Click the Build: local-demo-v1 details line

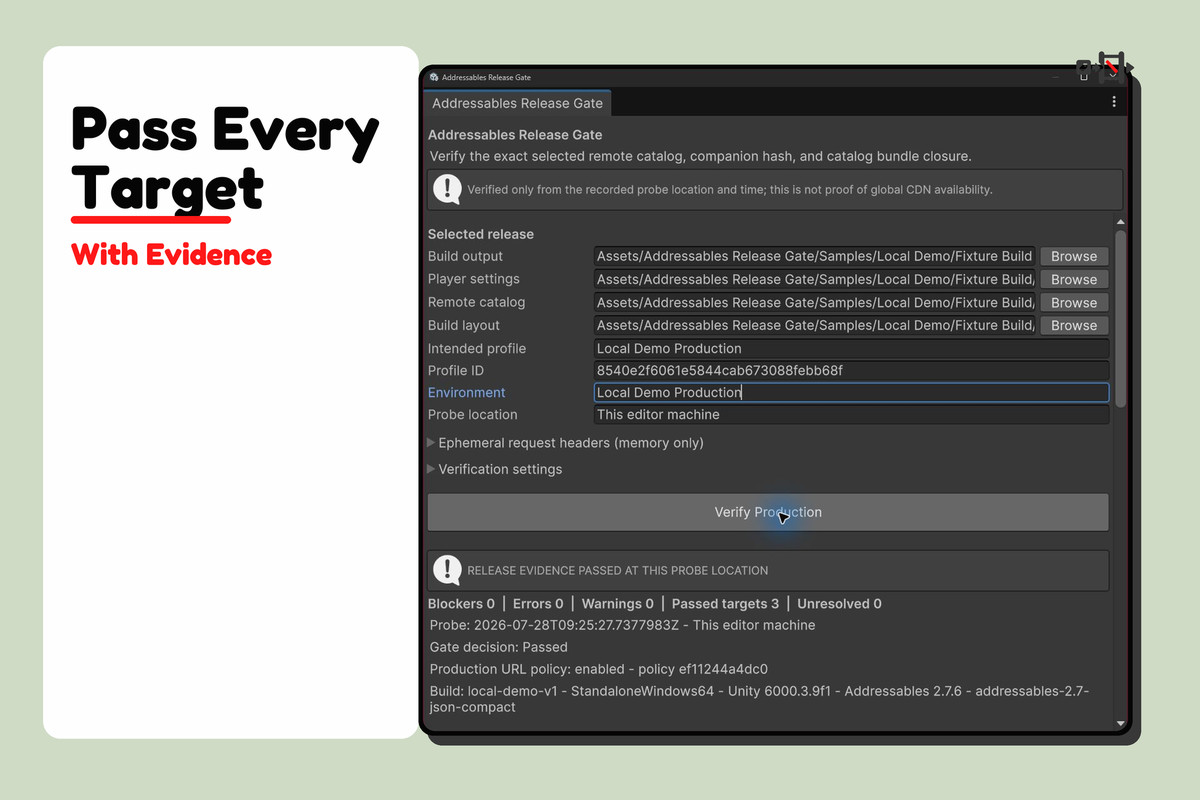tap(759, 699)
